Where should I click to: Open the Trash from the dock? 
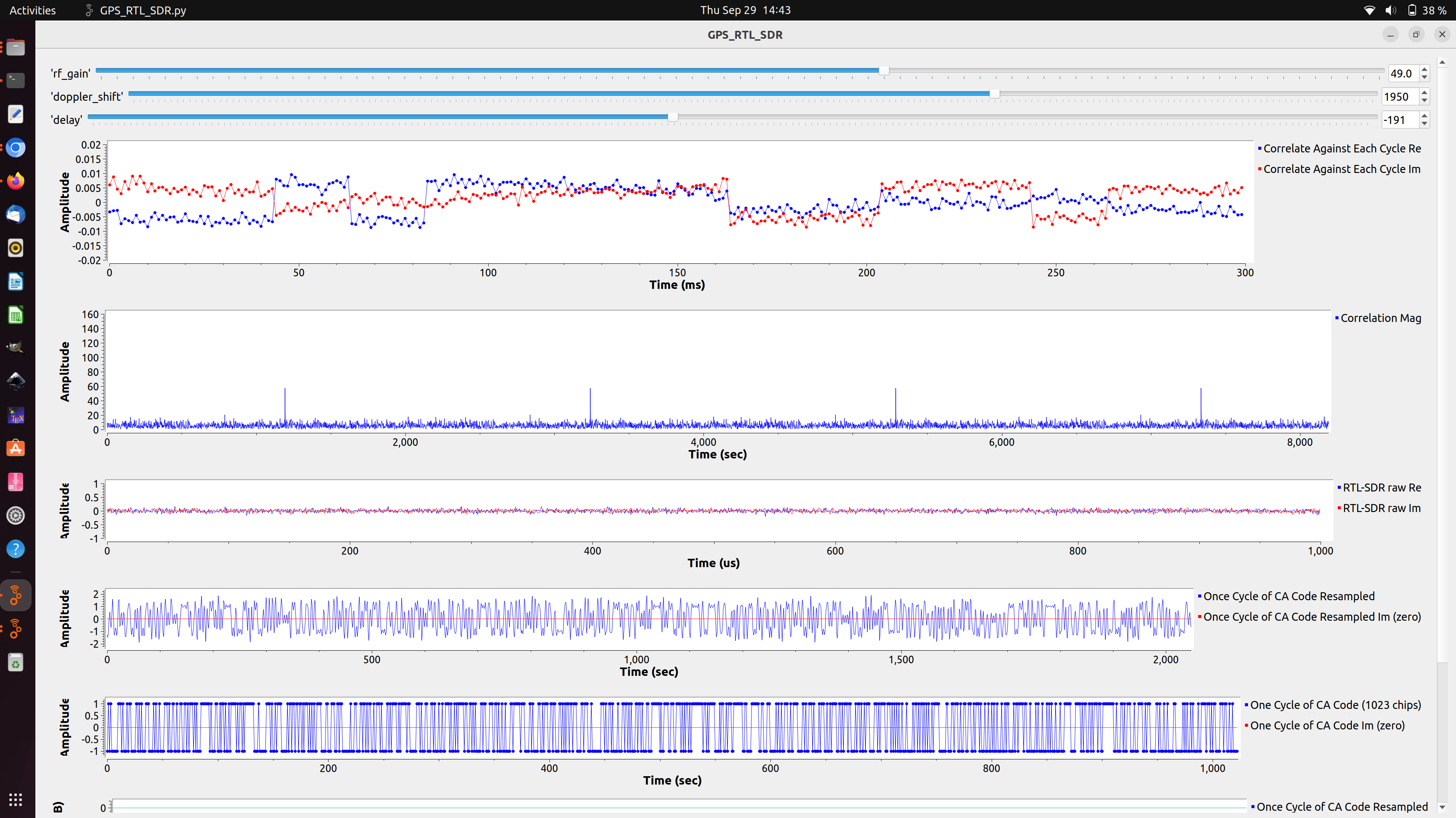16,662
